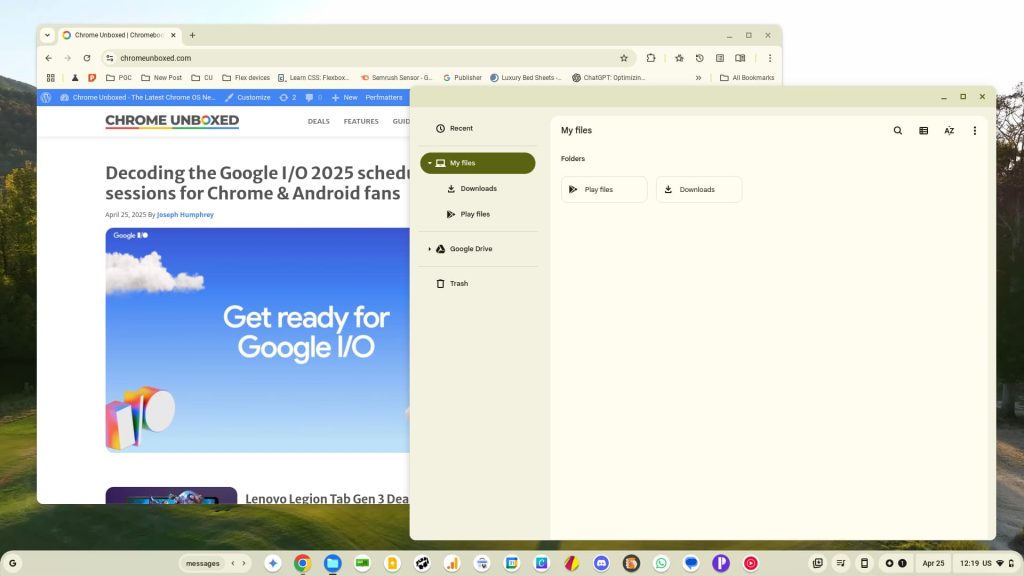
Task: Open author Joseph Humphrey's page
Action: [x=185, y=215]
